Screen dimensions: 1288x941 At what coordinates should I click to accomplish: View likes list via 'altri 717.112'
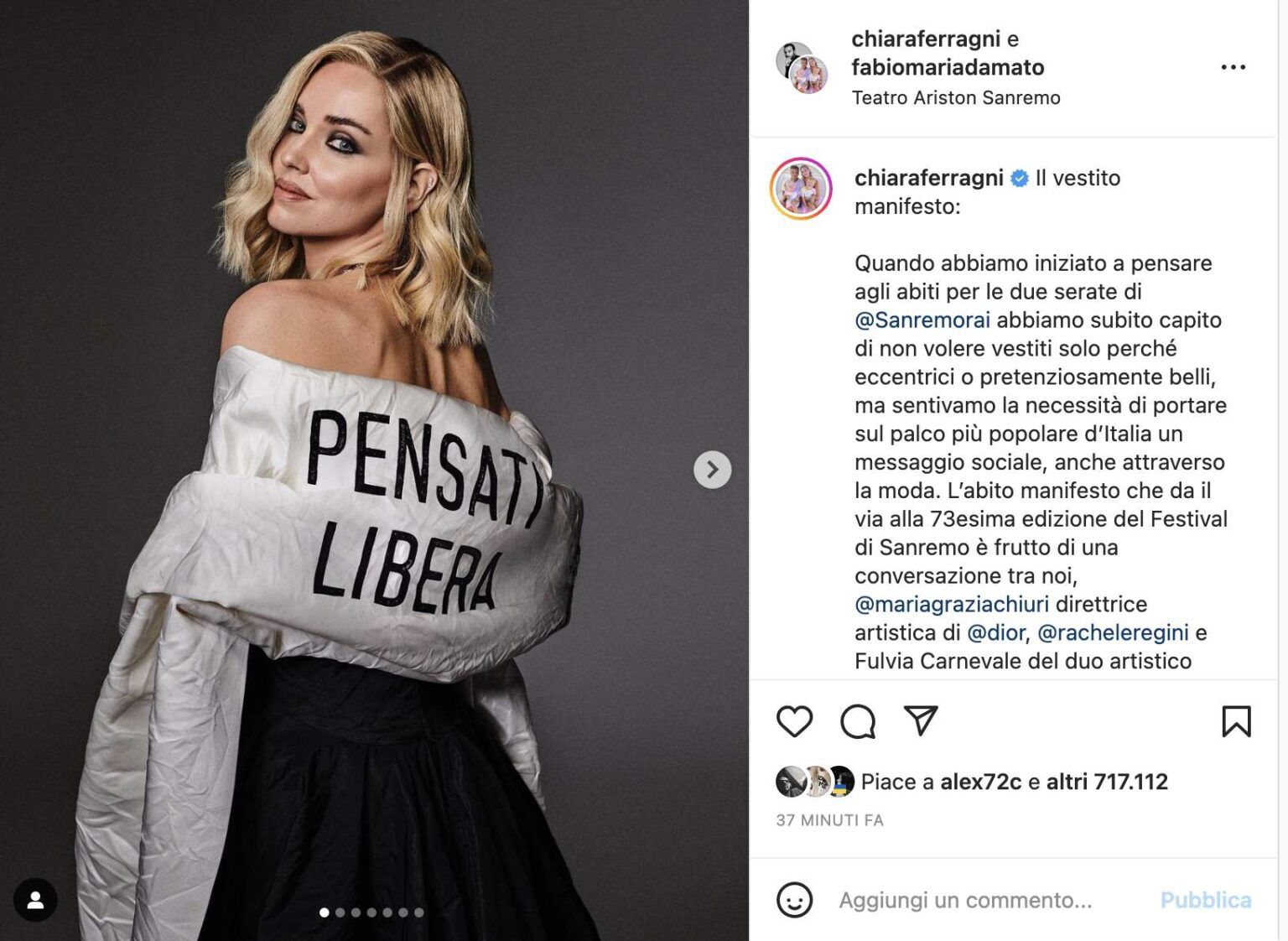(1107, 782)
